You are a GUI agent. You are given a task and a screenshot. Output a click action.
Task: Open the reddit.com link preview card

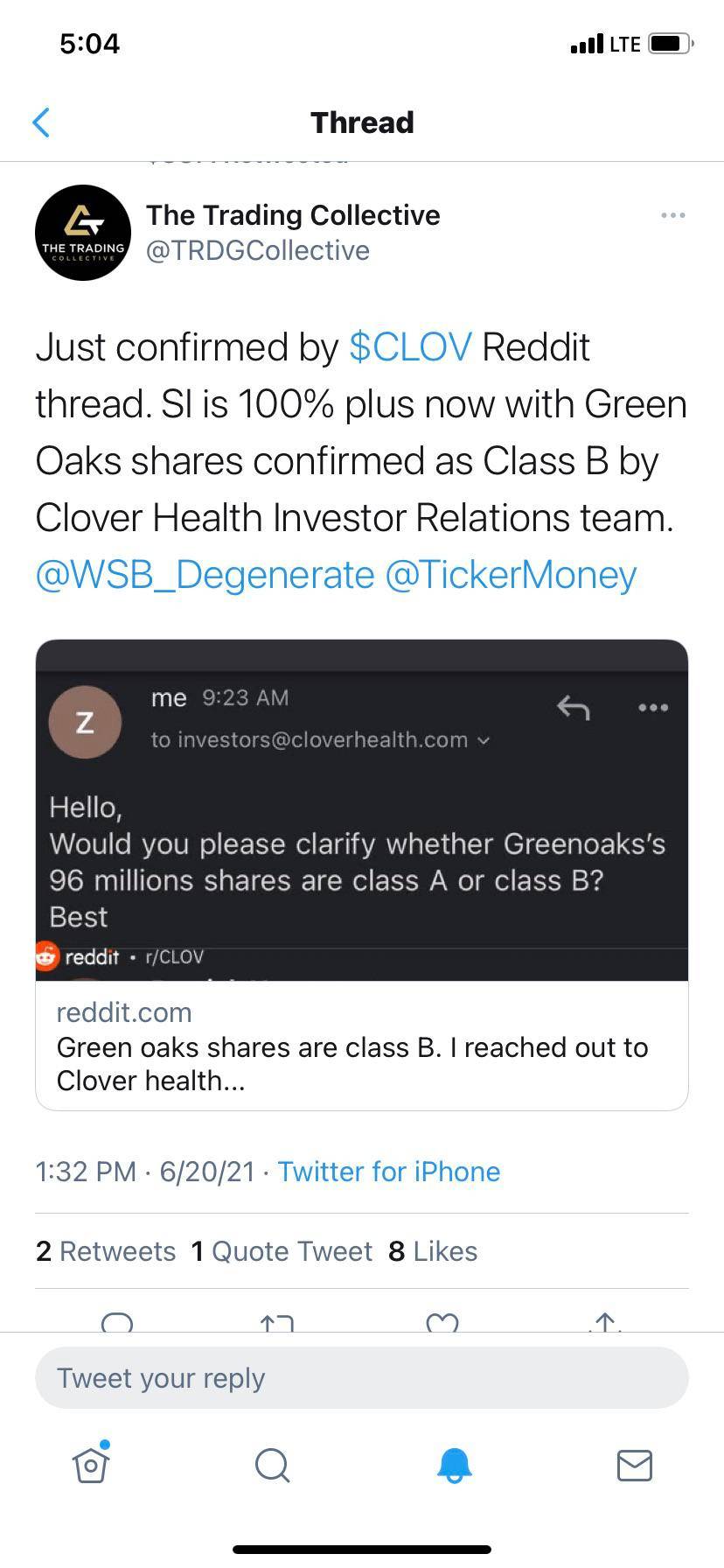(361, 1046)
